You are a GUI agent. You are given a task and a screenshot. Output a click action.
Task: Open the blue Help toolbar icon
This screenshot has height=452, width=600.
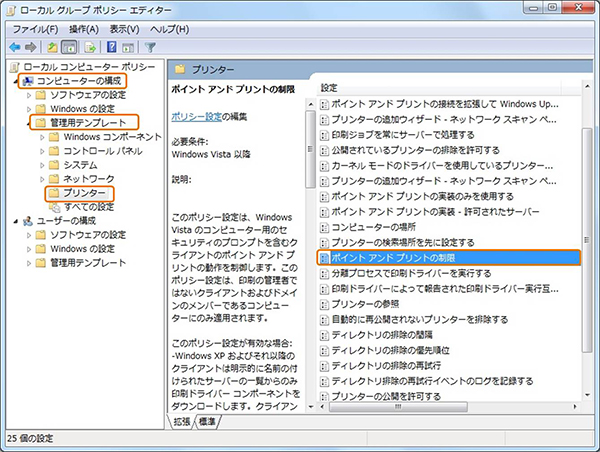point(114,46)
